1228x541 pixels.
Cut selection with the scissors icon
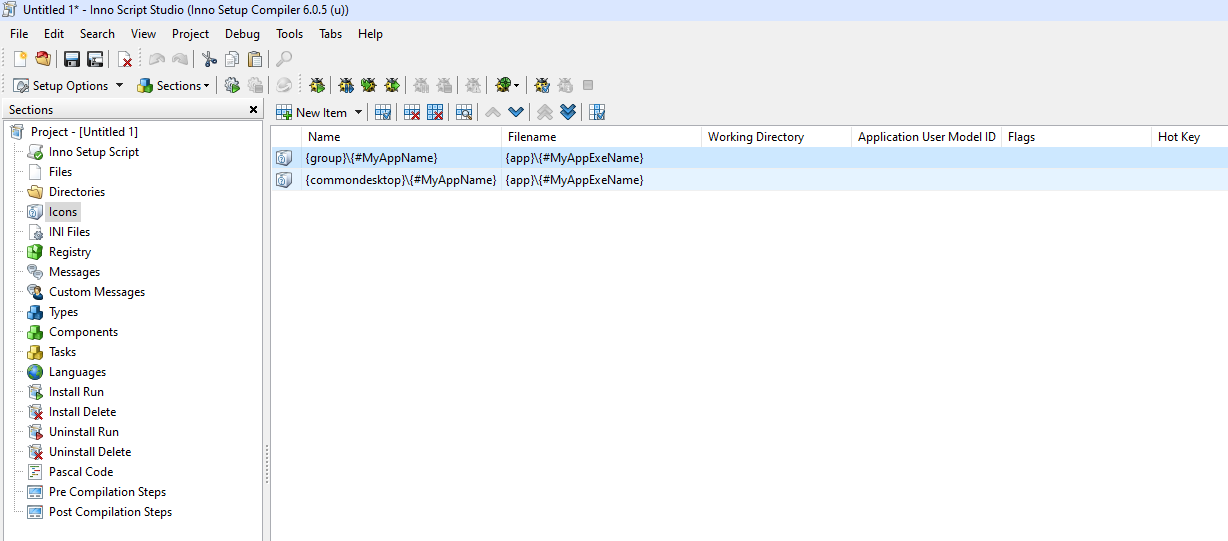click(x=209, y=59)
